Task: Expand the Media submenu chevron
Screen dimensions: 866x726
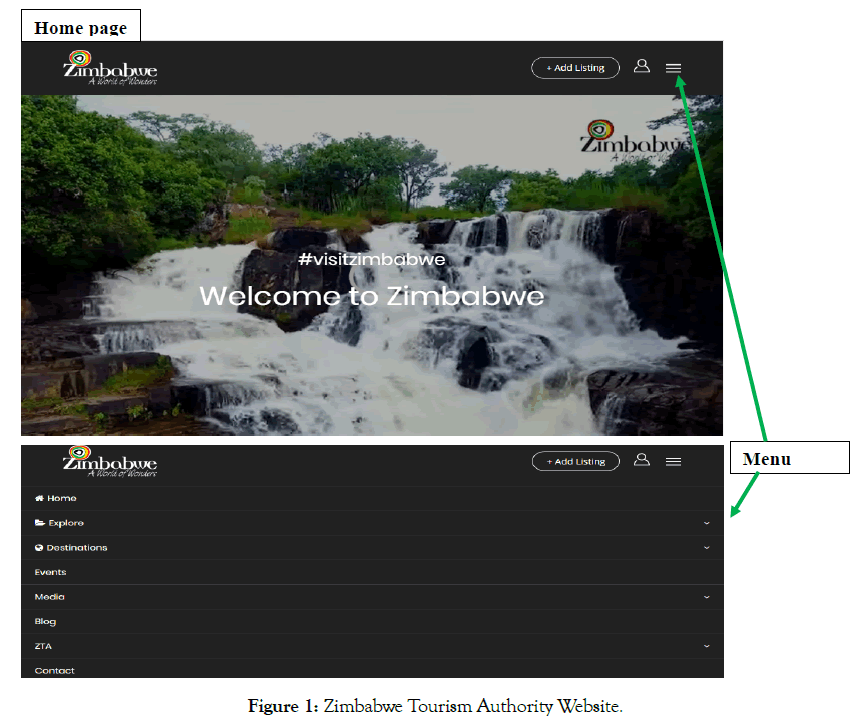Action: pos(706,597)
